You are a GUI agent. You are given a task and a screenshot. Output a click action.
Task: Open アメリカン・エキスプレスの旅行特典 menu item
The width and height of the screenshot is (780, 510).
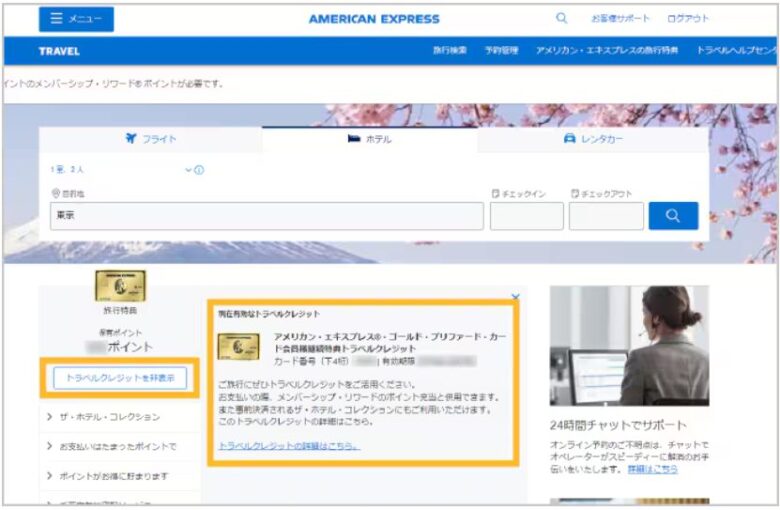click(606, 50)
